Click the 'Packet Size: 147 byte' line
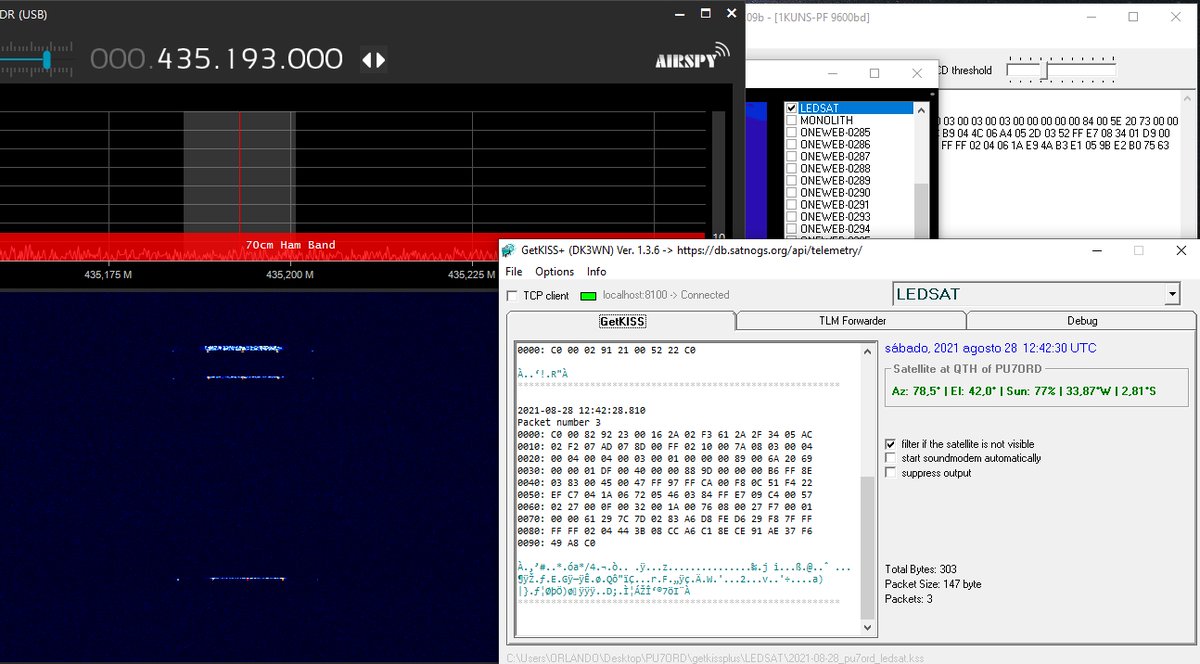Viewport: 1200px width, 664px height. 933,584
